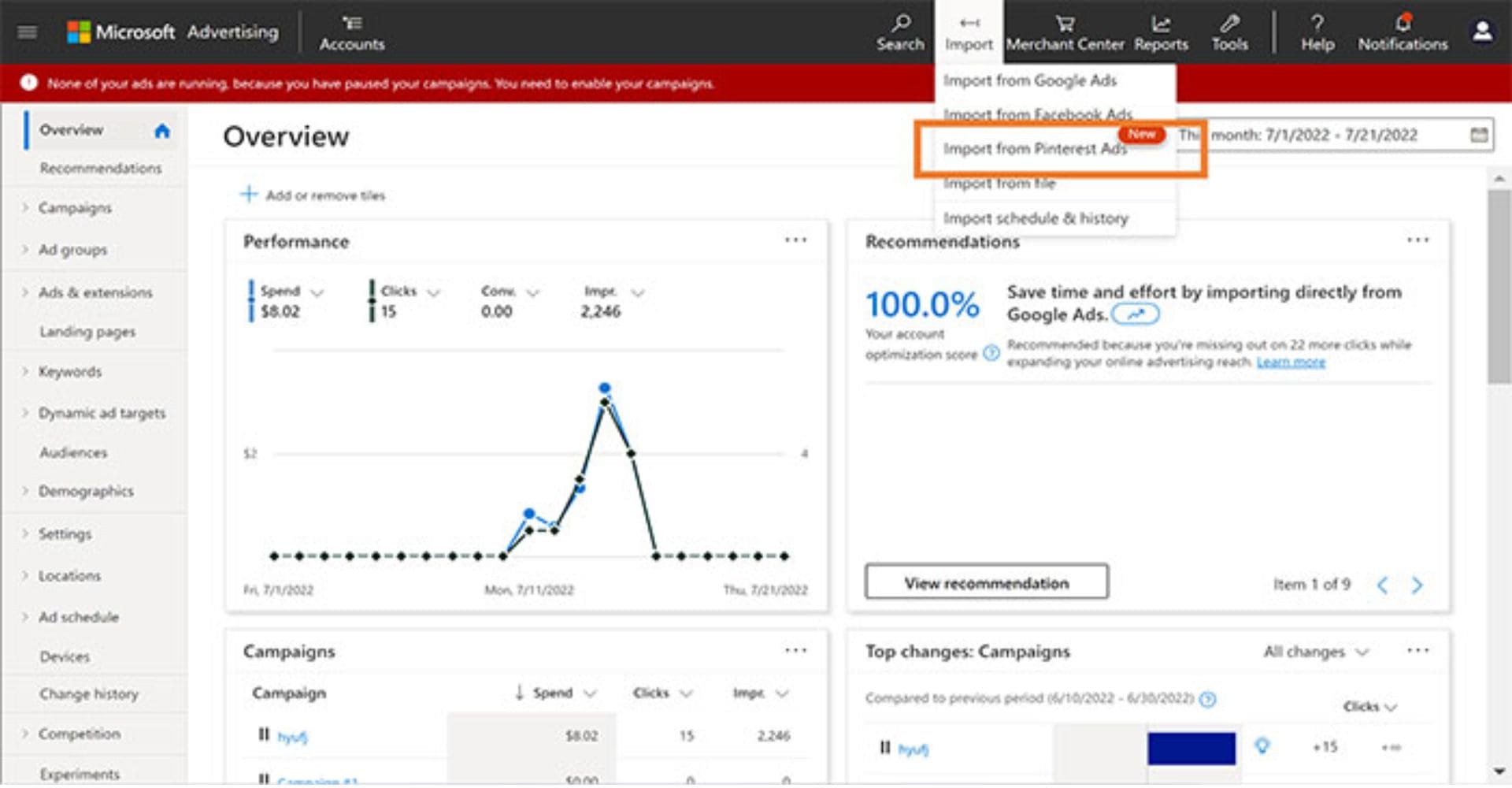This screenshot has height=788, width=1512.
Task: Open the hamburger navigation menu
Action: [28, 32]
